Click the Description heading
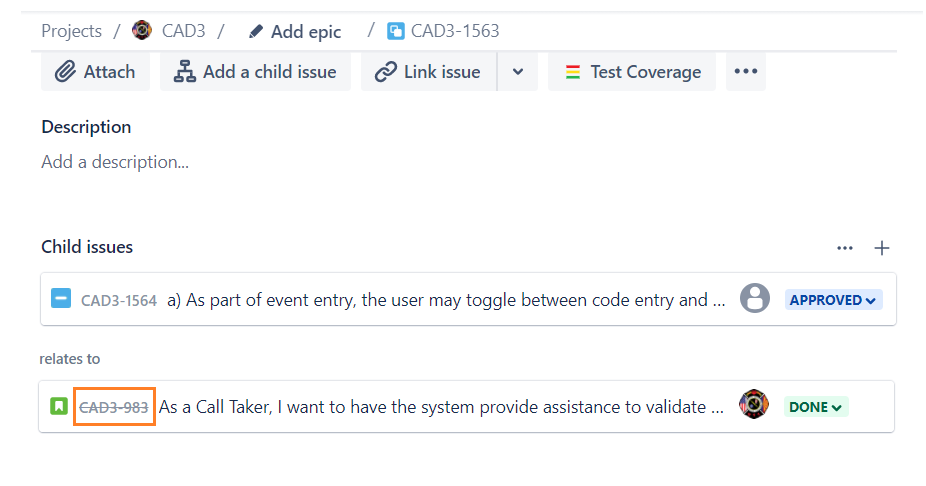The width and height of the screenshot is (926, 486). 86,127
